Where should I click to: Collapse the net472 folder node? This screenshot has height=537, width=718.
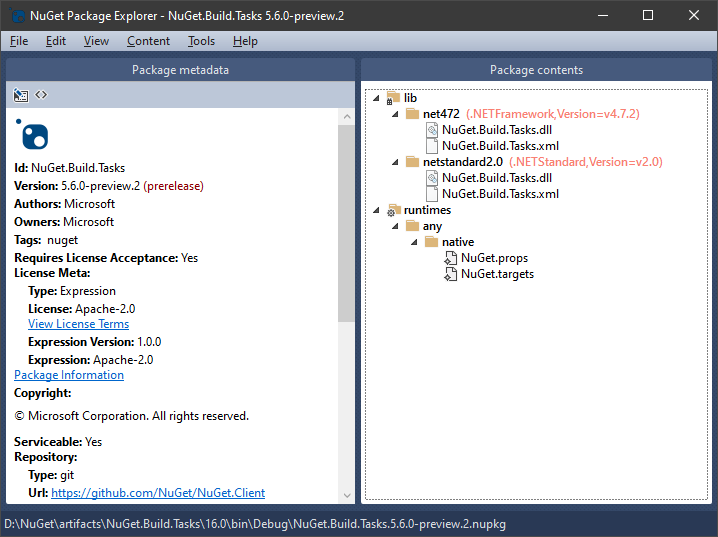click(396, 114)
